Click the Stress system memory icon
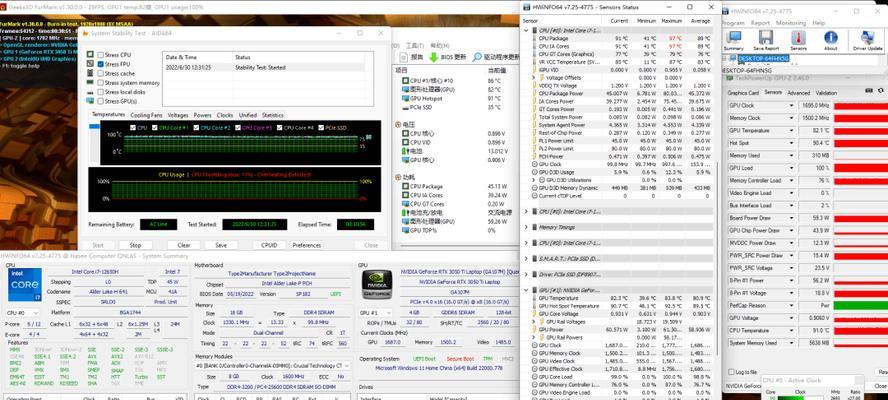888x400 pixels. (x=90, y=83)
